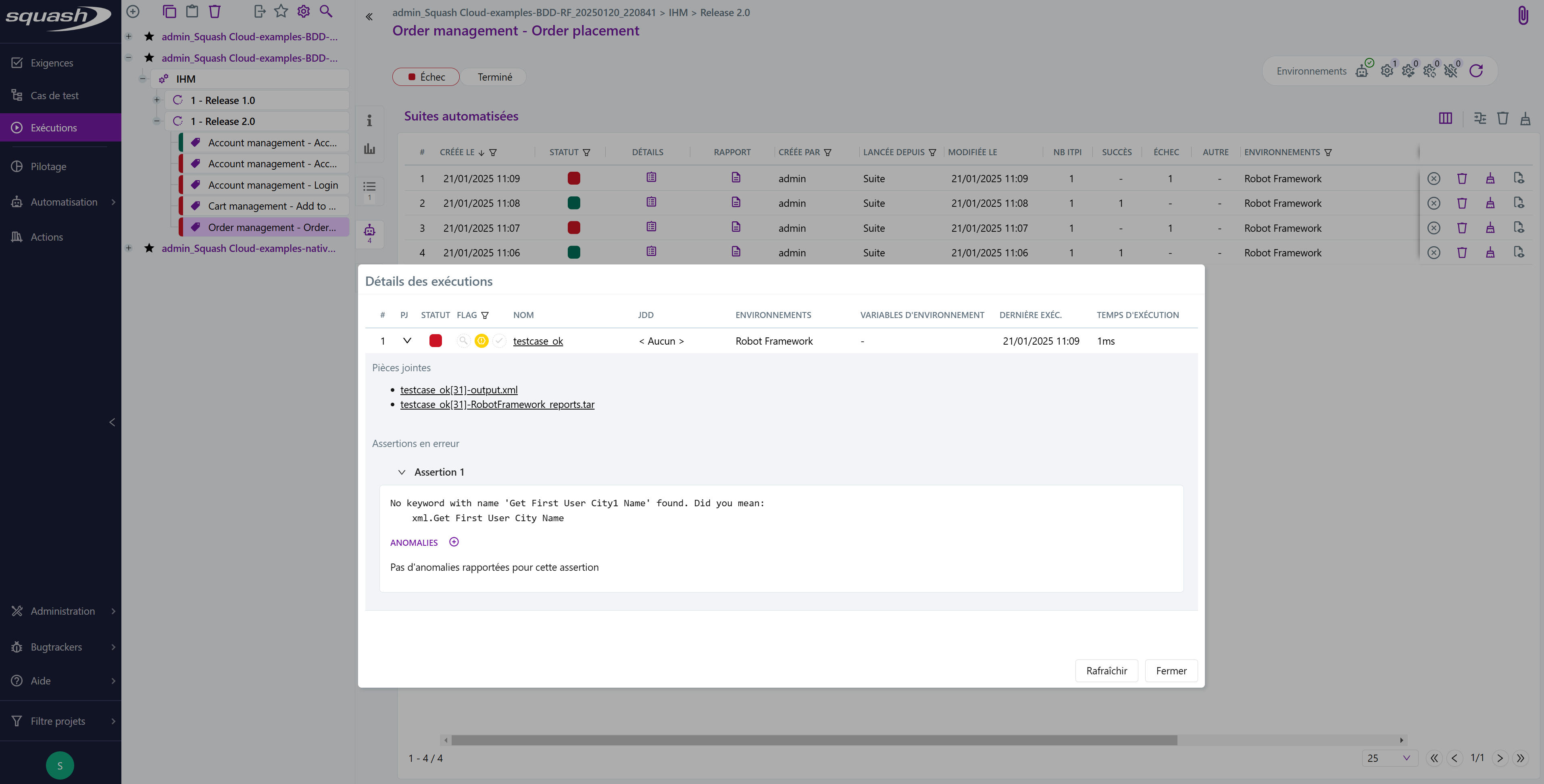Select the Automatisation menu item in sidebar
1544x784 pixels.
tap(63, 202)
